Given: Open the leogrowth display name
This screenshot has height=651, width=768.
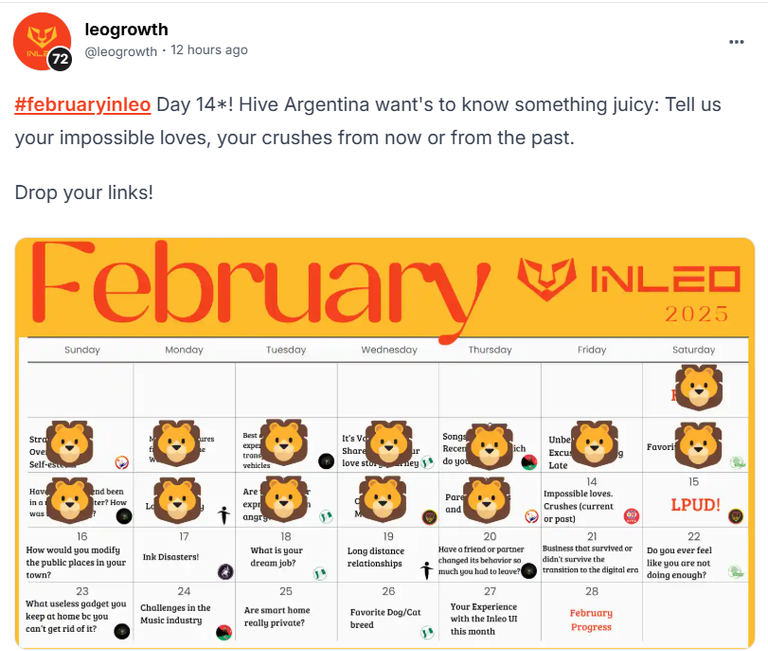Looking at the screenshot, I should (126, 29).
